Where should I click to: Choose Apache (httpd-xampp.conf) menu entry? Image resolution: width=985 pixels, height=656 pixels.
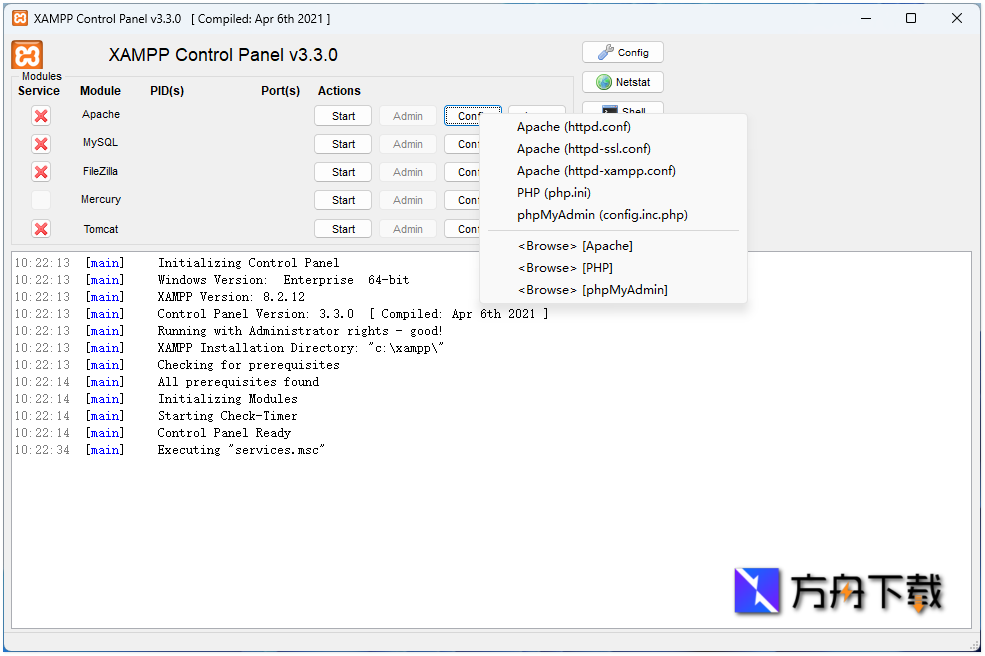point(613,171)
